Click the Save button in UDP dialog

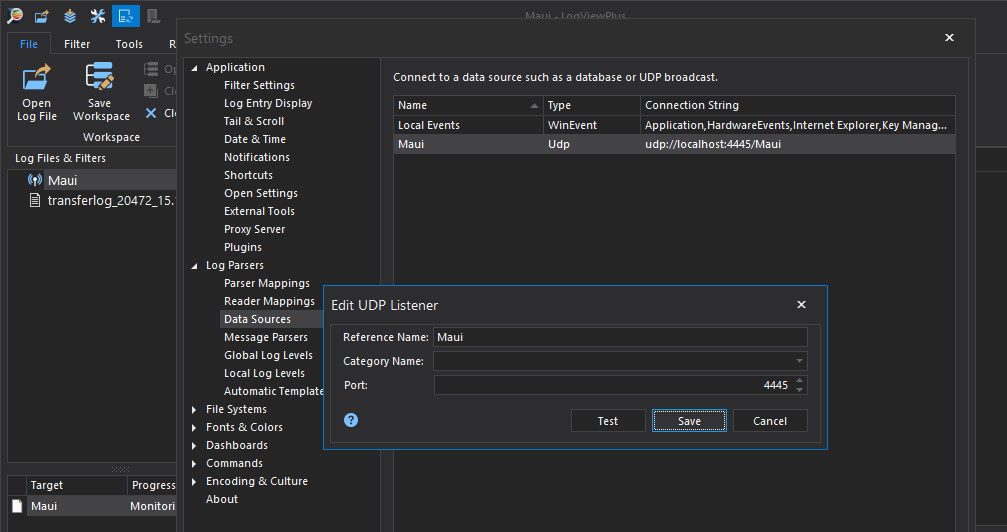coord(689,421)
